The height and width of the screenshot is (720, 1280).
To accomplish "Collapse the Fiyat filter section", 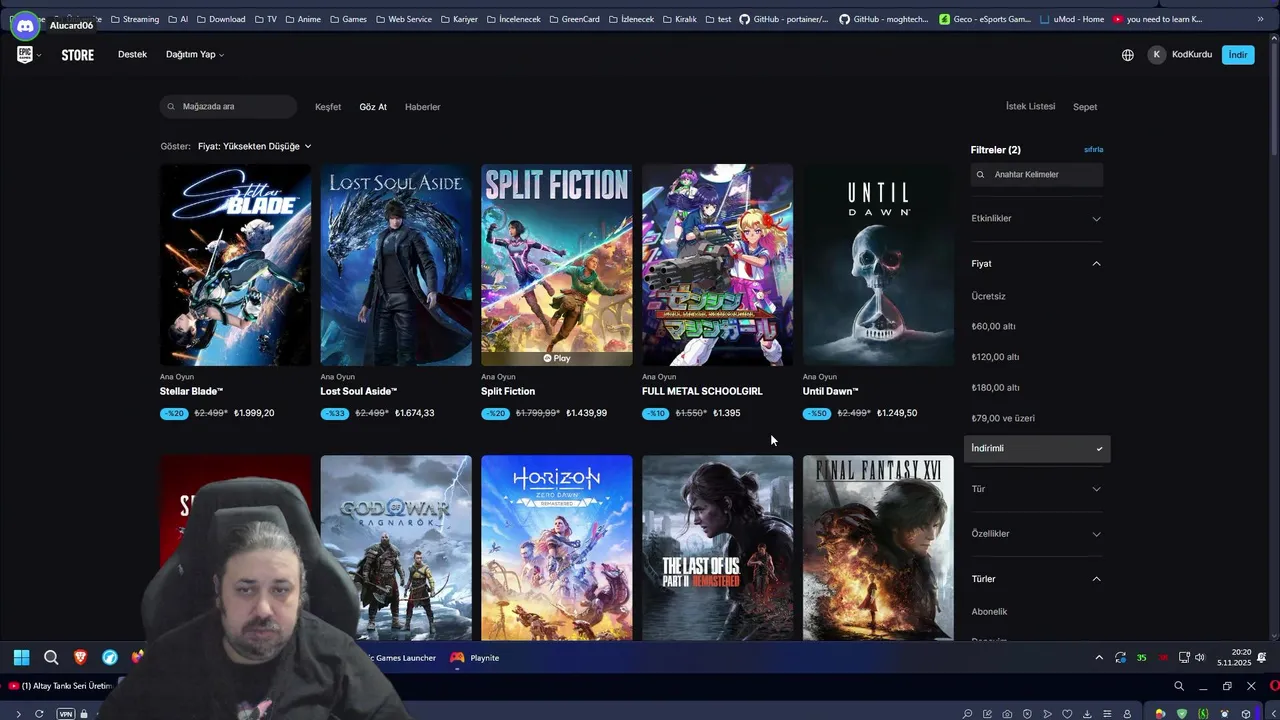I will [x=1037, y=264].
